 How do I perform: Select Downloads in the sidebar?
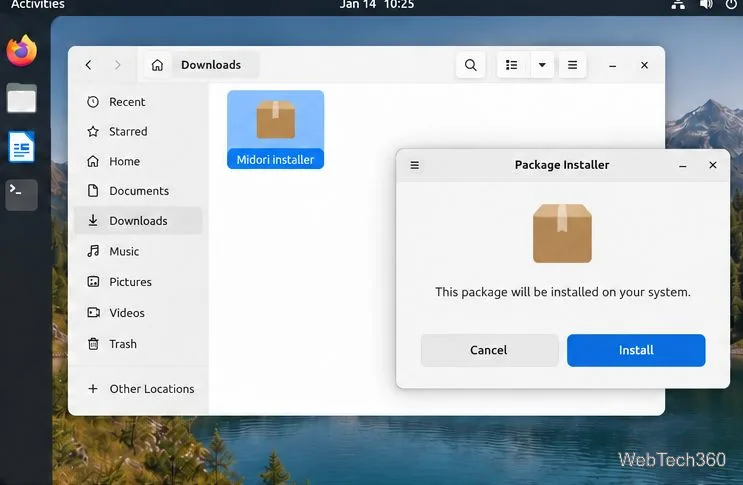pyautogui.click(x=138, y=221)
